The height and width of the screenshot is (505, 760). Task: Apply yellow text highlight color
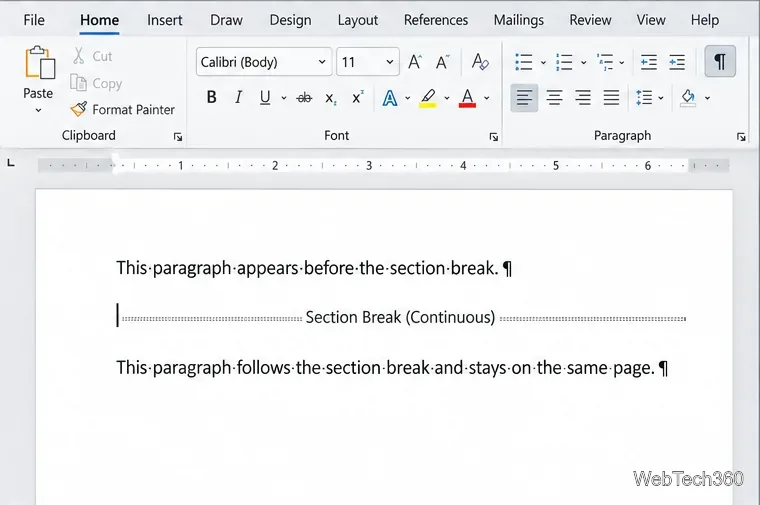coord(428,98)
